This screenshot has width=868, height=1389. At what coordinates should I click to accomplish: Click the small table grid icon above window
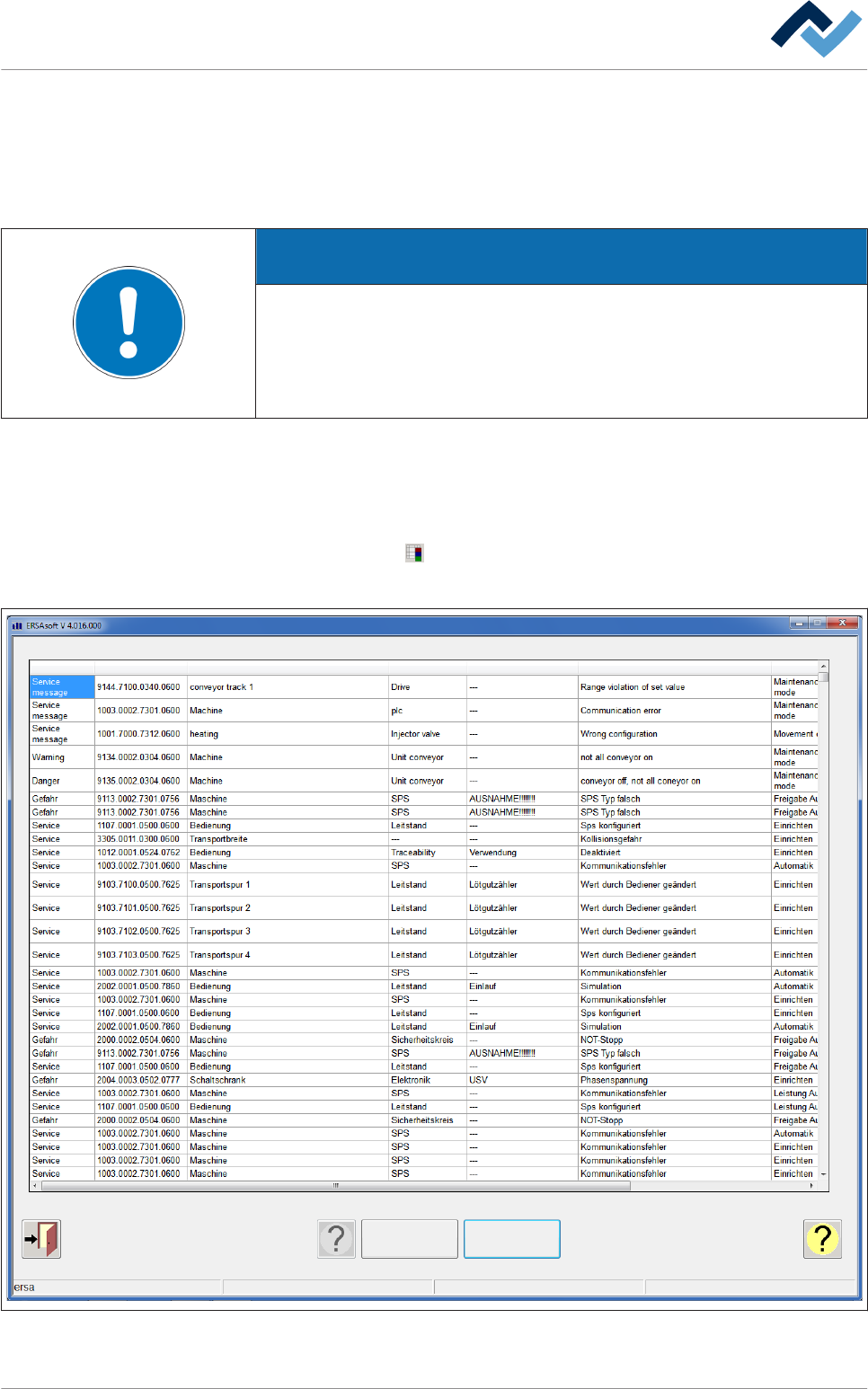click(414, 553)
